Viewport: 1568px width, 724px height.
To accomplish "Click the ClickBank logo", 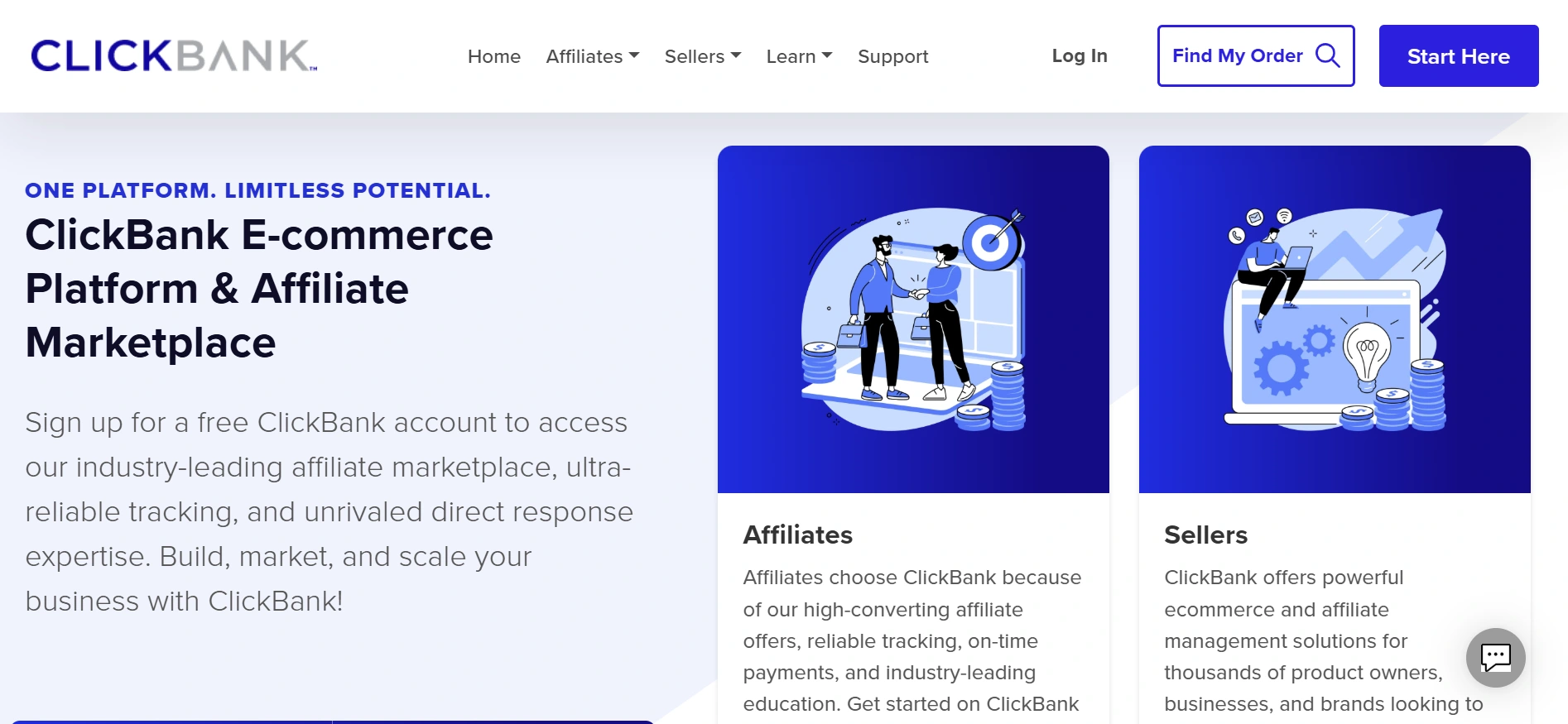I will (174, 55).
